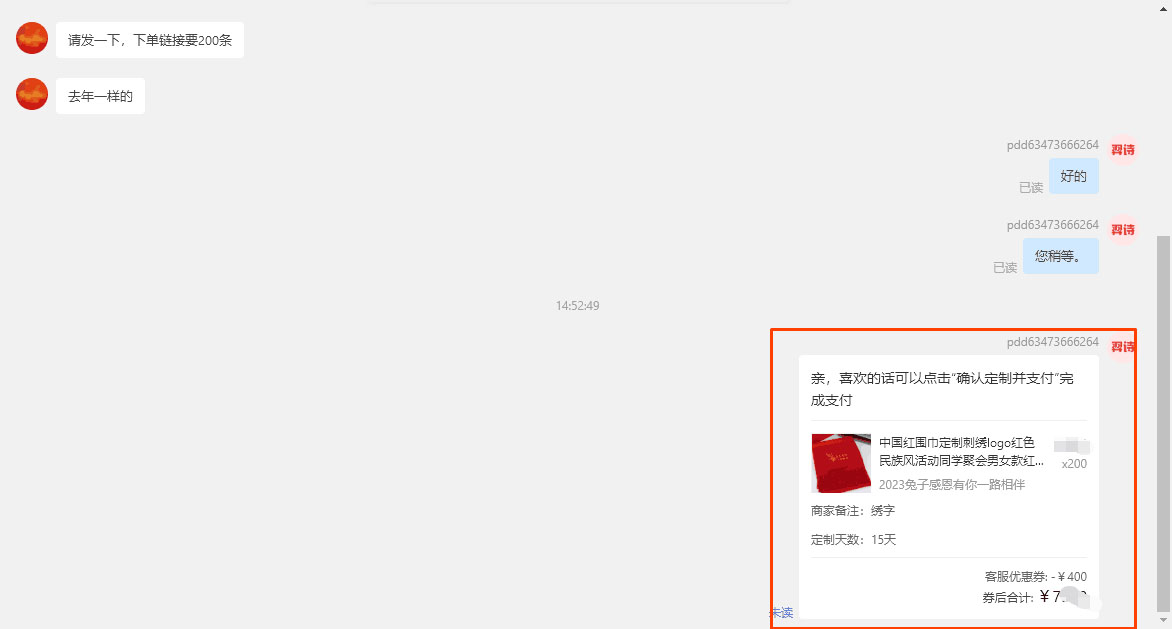Click the 翼诗 avatar on the order card message
Screen dimensions: 1172x629
1122,344
